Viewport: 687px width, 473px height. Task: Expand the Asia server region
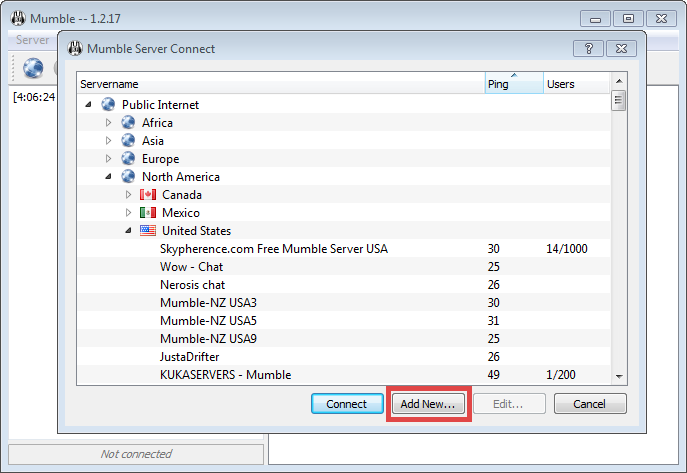[x=109, y=141]
